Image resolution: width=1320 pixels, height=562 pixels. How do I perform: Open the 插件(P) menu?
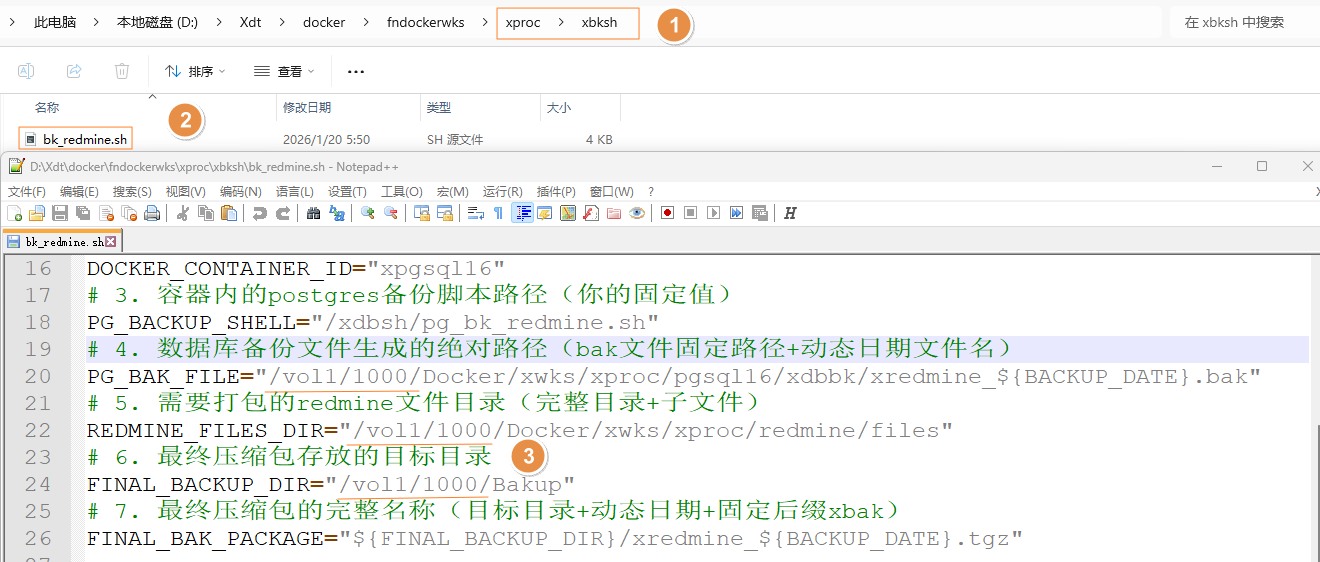tap(556, 191)
